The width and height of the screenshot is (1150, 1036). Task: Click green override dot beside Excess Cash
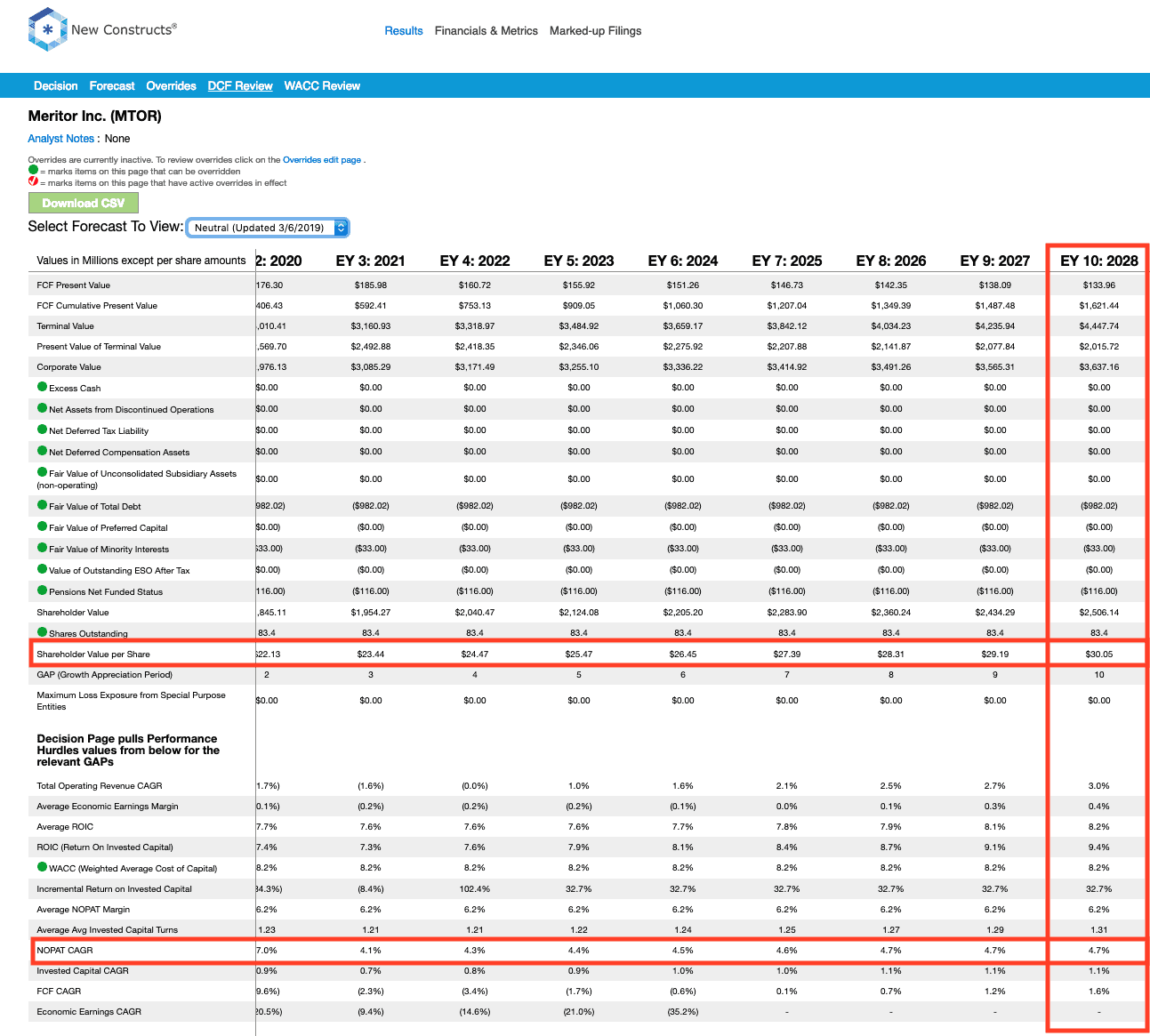tap(42, 387)
